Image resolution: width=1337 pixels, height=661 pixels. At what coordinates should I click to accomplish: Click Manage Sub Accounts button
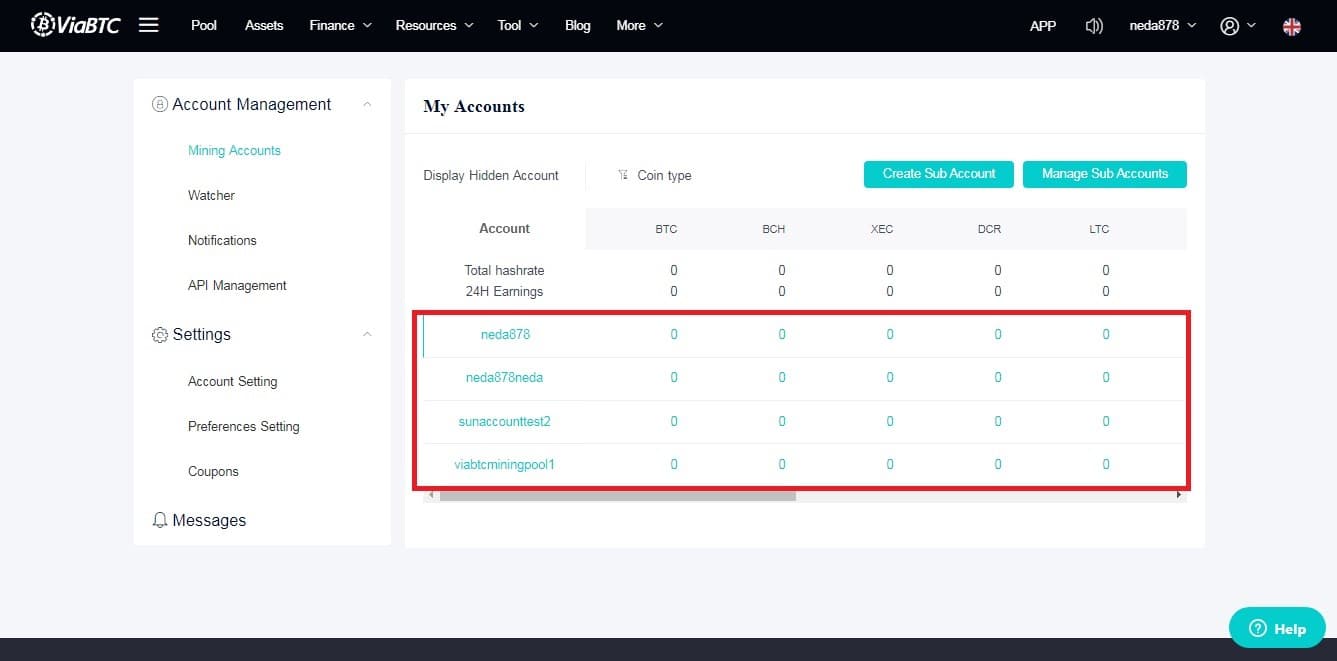tap(1105, 174)
